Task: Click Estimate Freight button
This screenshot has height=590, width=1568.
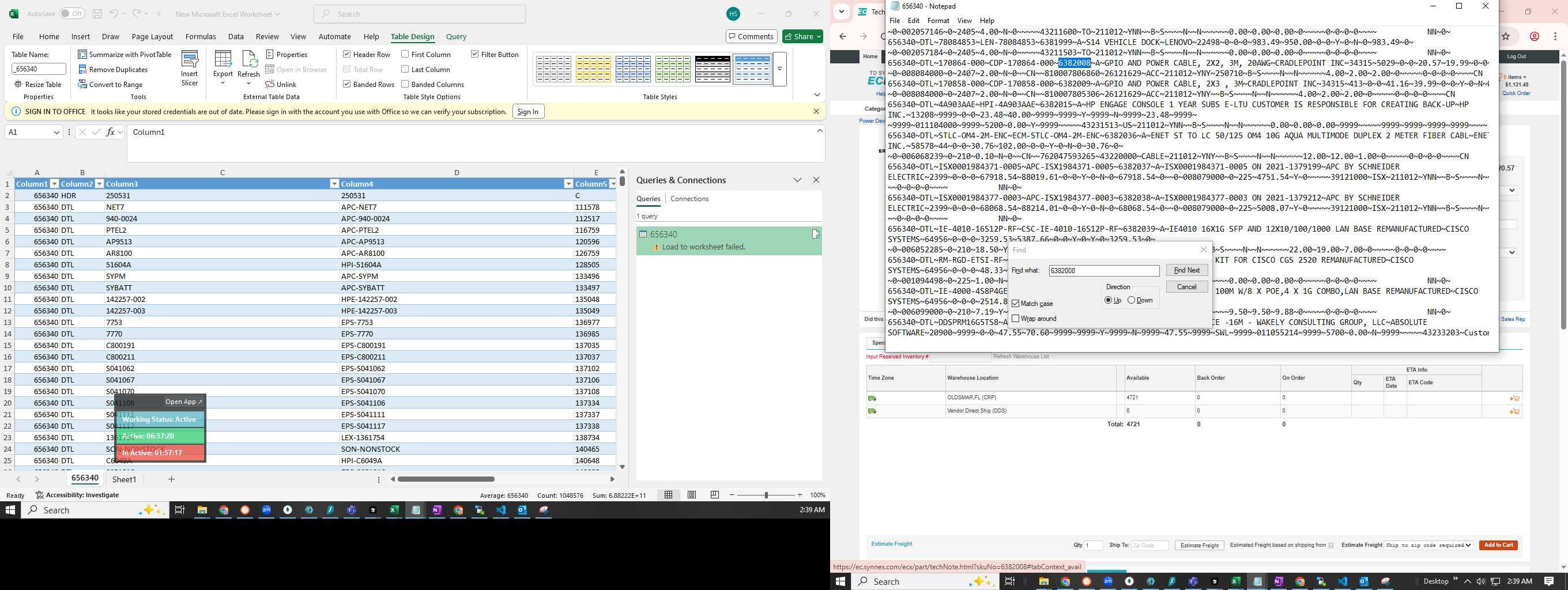Action: pos(1199,546)
